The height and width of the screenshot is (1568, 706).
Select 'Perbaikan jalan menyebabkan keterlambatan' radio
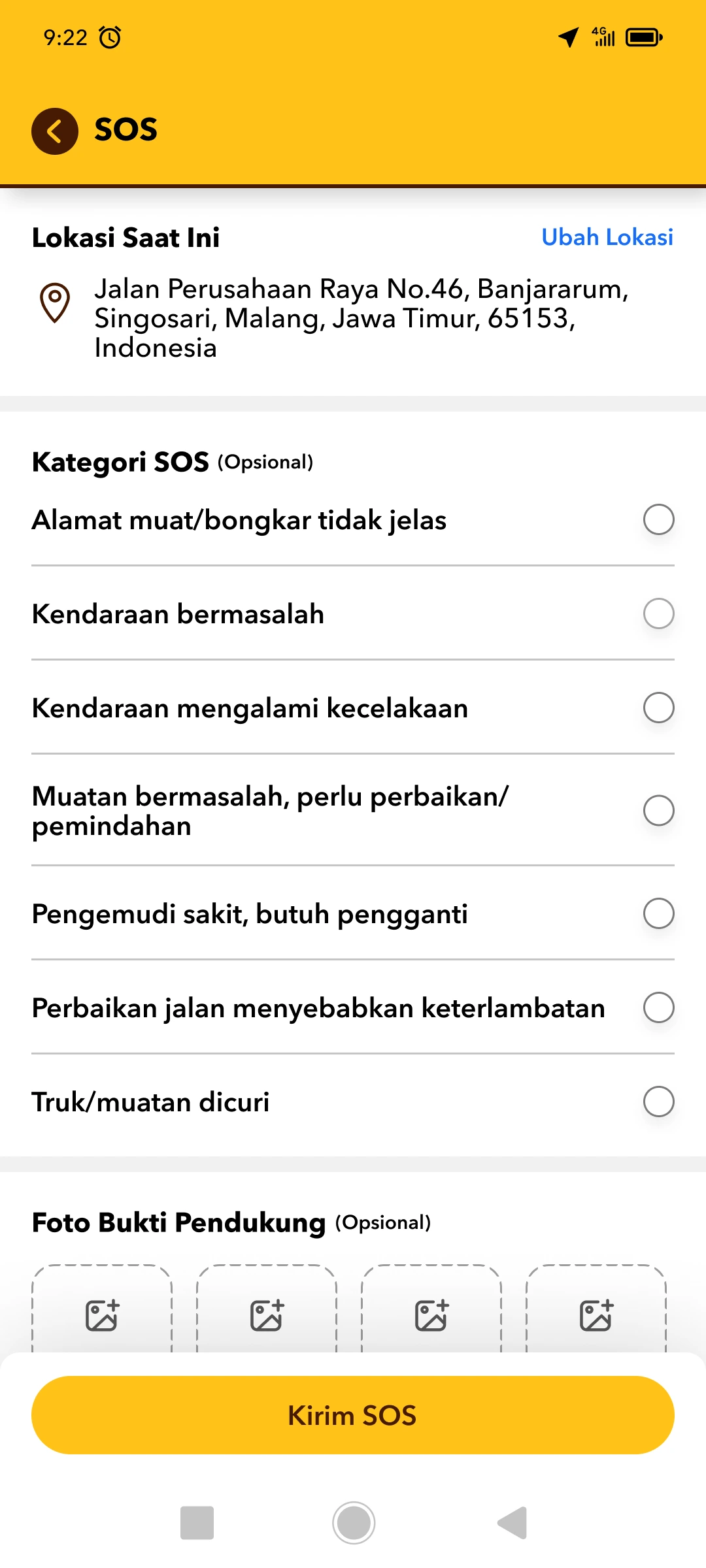click(x=658, y=1007)
